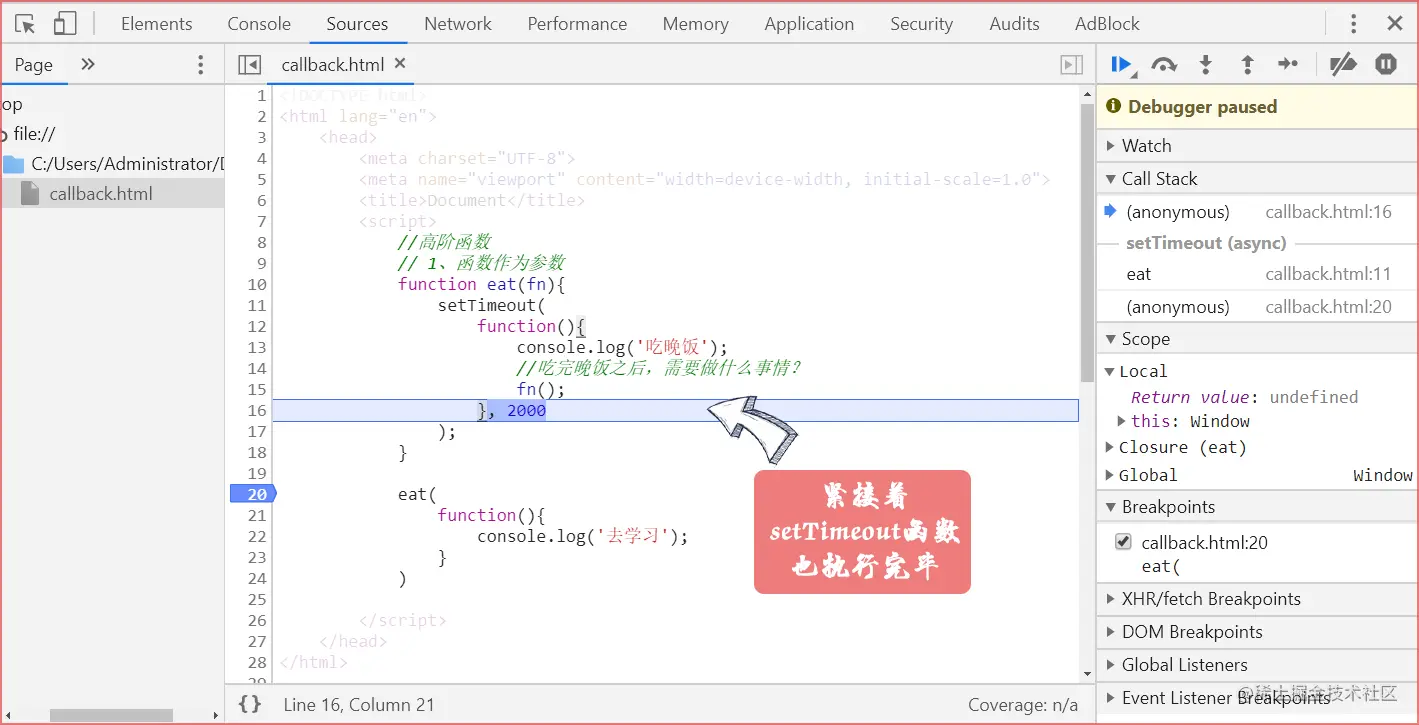Step into next function call
The image size is (1419, 725).
pos(1206,65)
